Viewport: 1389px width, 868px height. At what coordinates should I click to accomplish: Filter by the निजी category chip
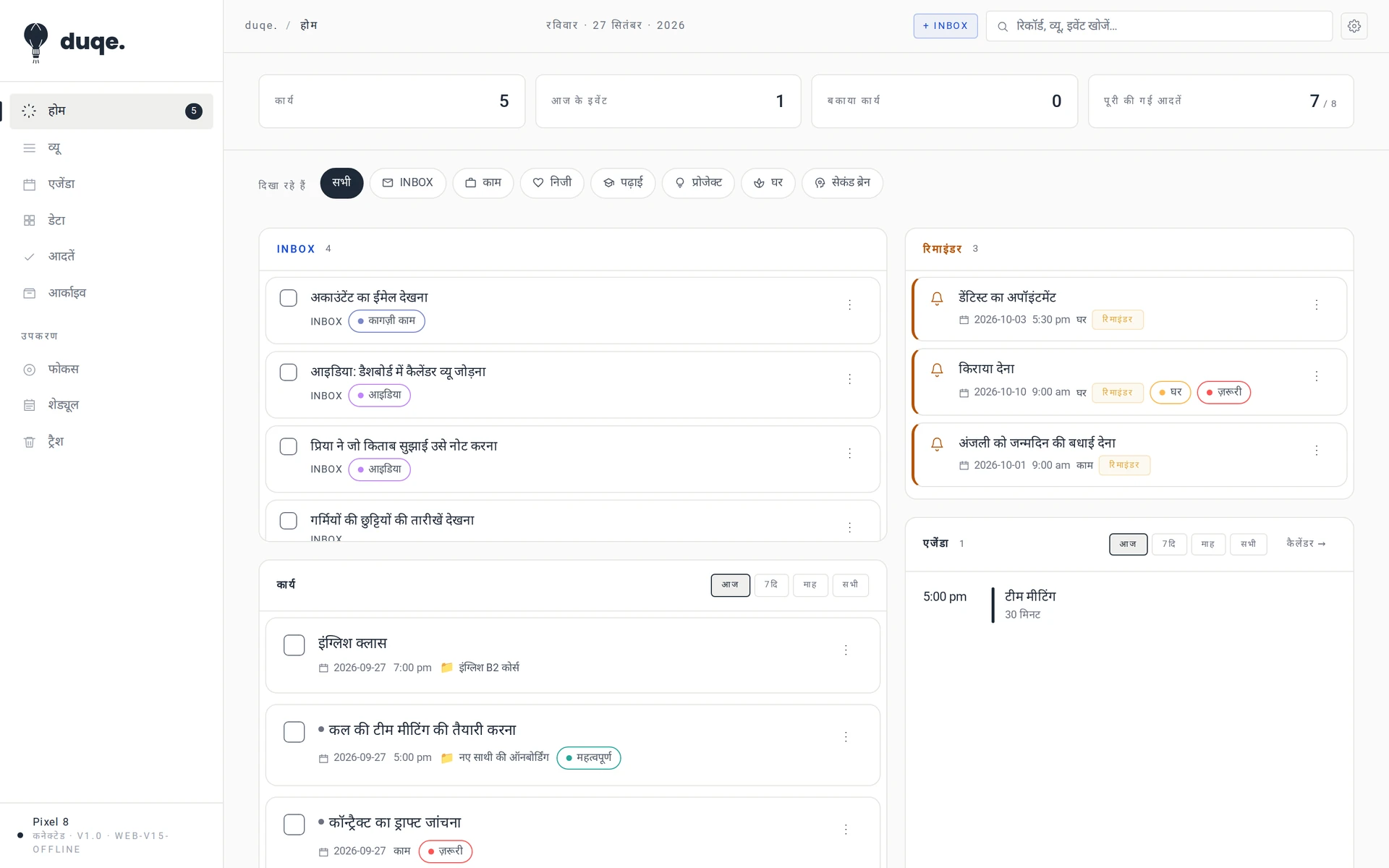coord(552,183)
